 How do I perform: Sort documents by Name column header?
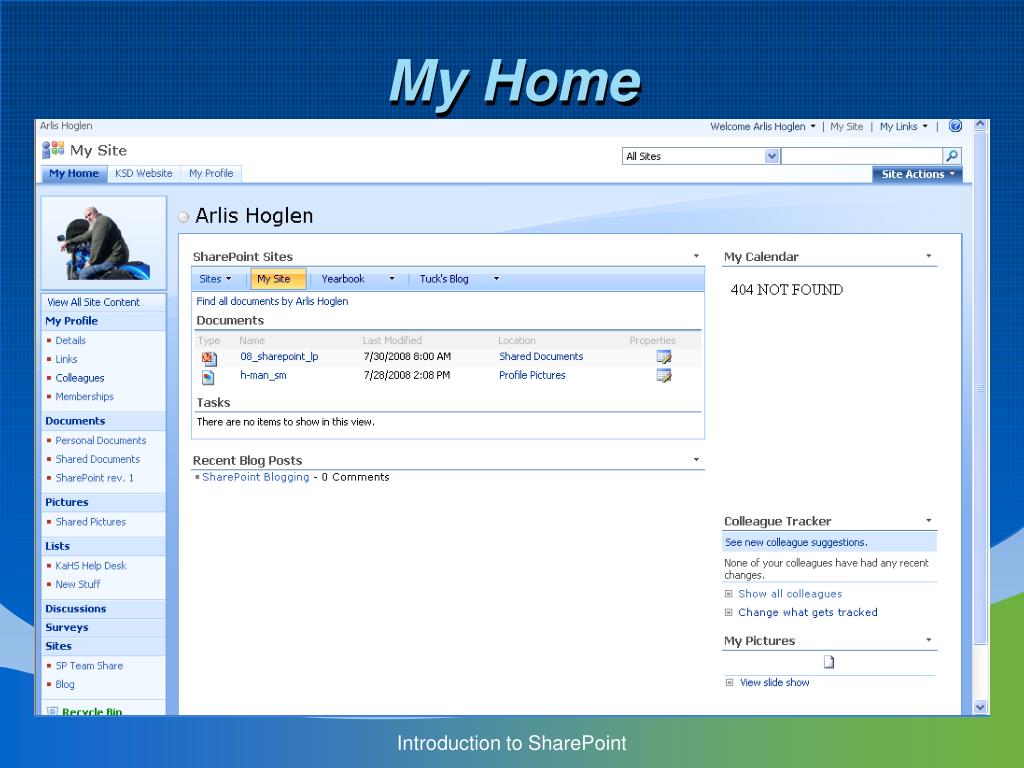(252, 340)
